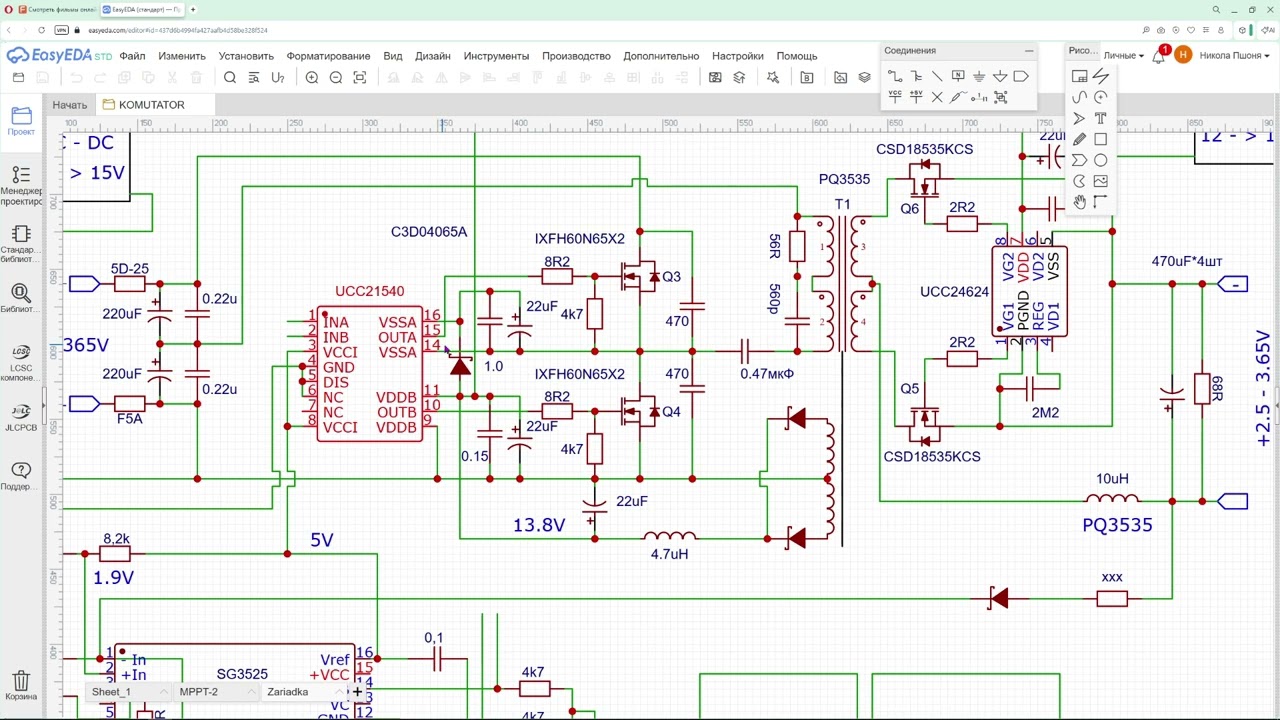1280x720 pixels.
Task: Click the open-file toolbar icon
Action: point(18,78)
